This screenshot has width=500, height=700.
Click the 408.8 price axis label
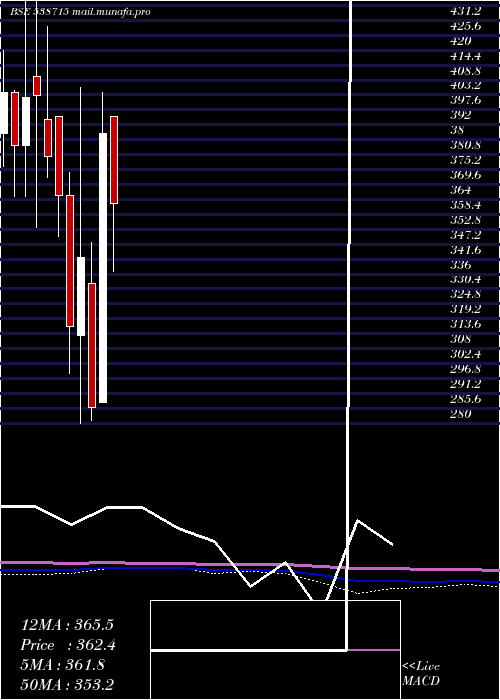point(465,71)
